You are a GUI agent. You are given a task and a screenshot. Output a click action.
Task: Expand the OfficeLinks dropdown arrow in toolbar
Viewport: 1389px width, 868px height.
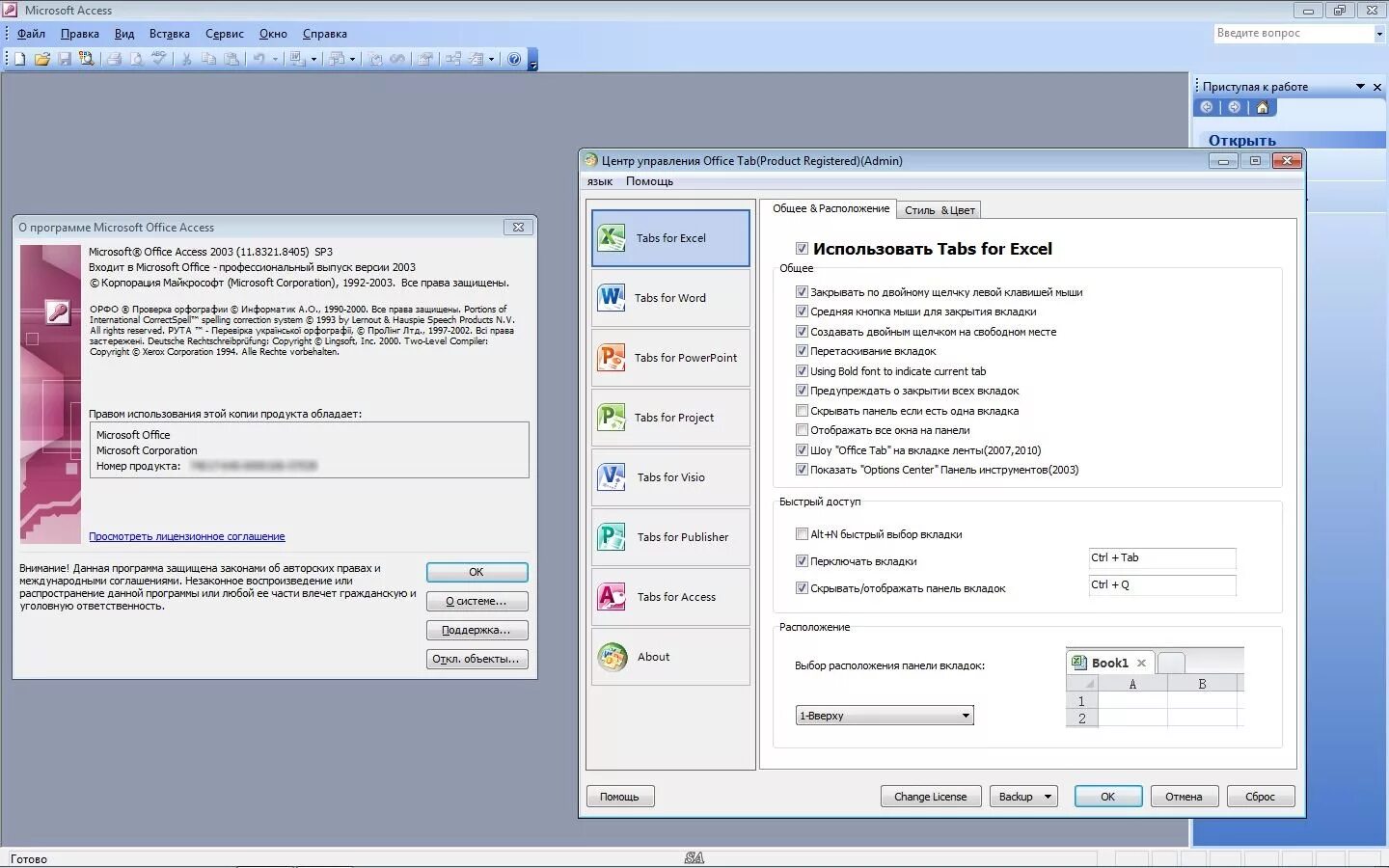tap(313, 59)
